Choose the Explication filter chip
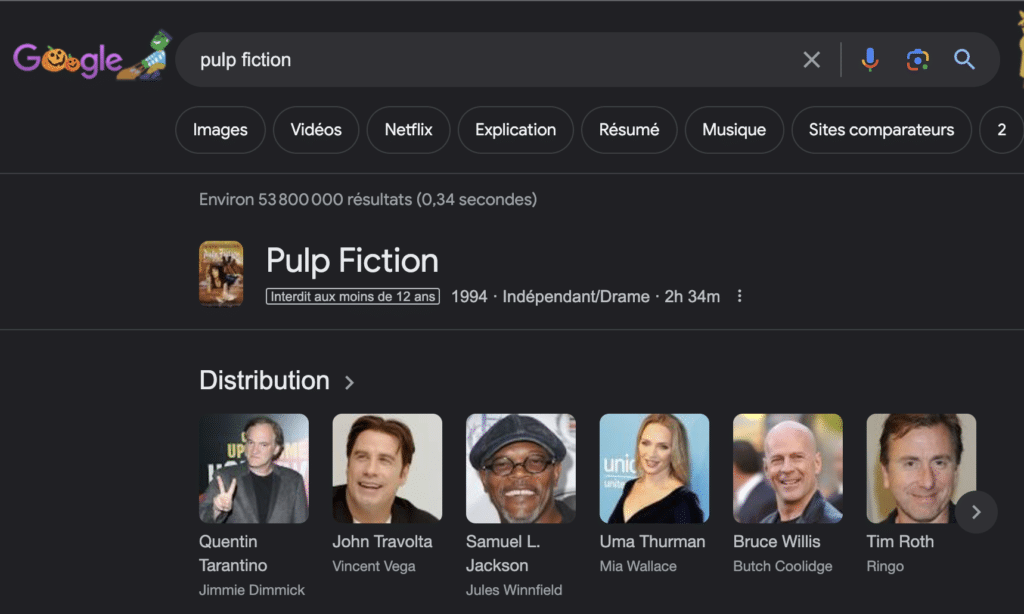Screen dimensions: 1024x614 pos(515,130)
